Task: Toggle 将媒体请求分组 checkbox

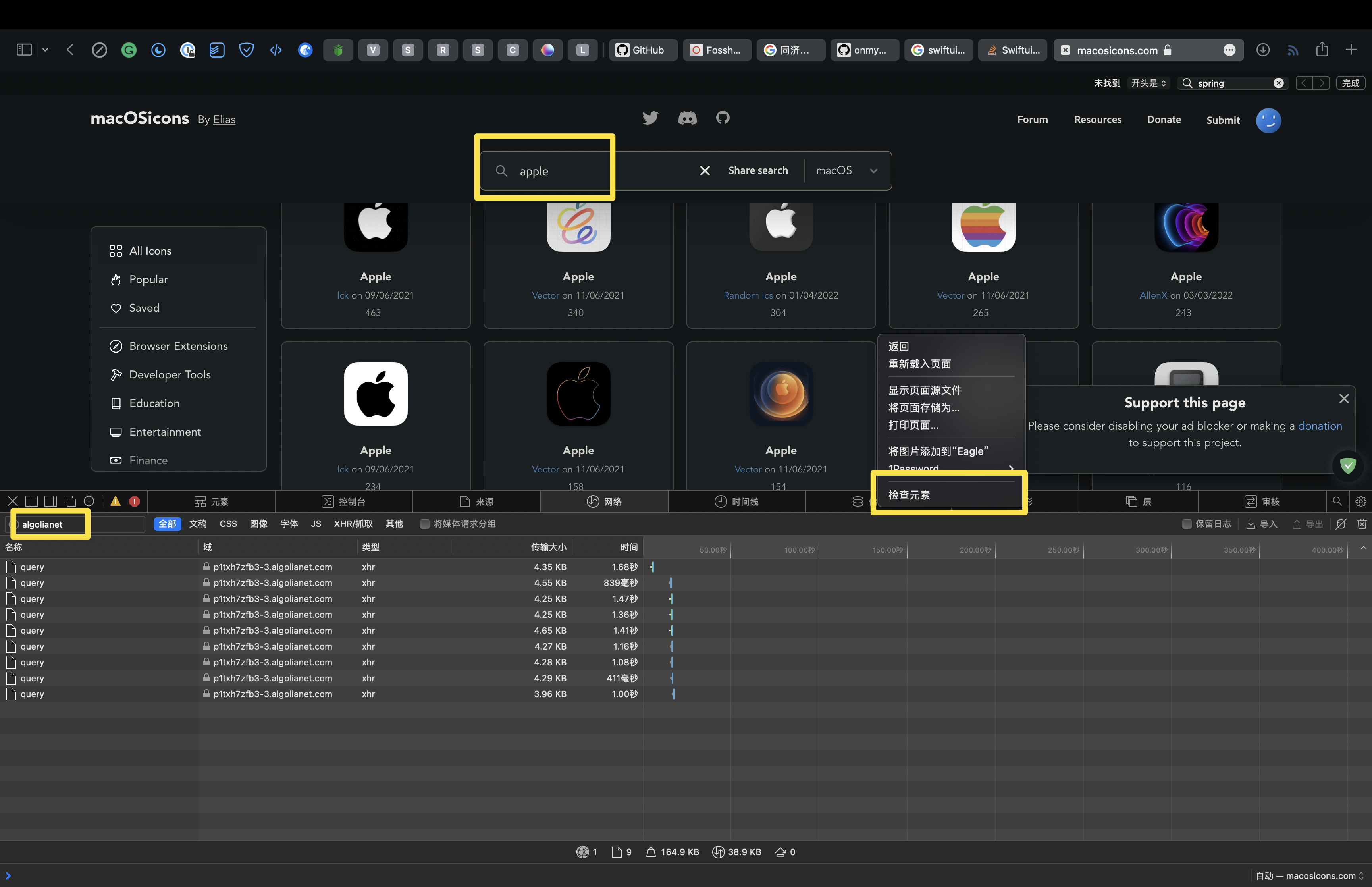Action: [425, 524]
